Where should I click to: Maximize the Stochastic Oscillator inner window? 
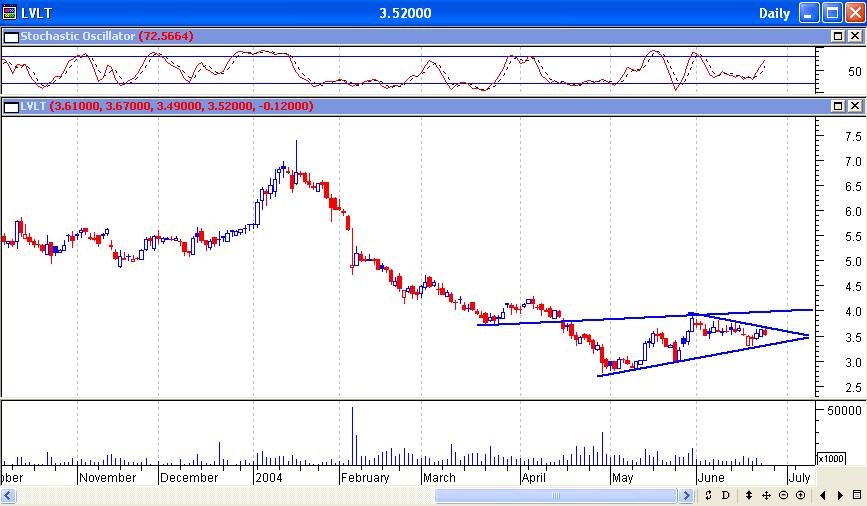(x=838, y=36)
